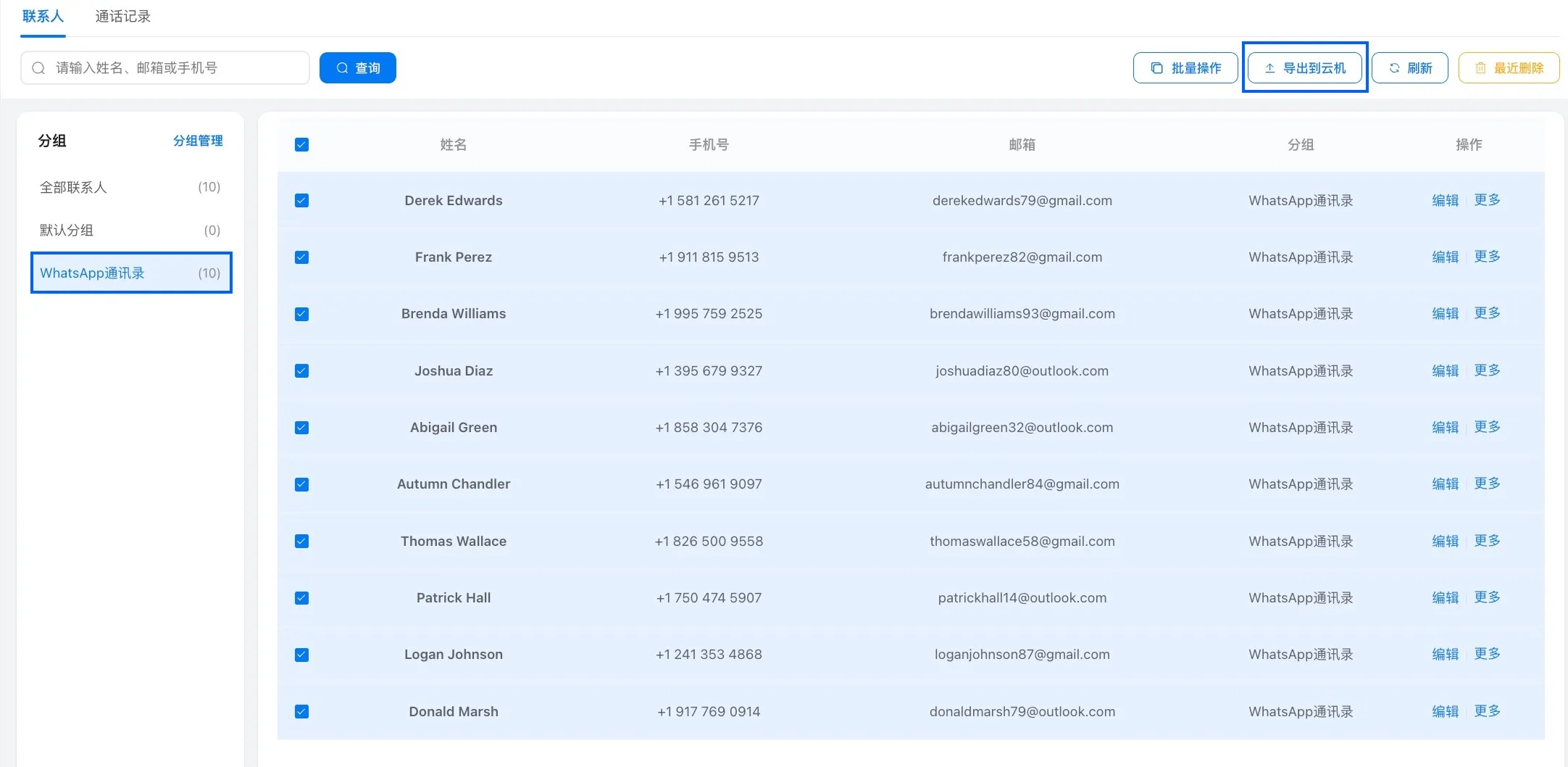Select 全部联系人 group
1568x767 pixels.
point(130,188)
